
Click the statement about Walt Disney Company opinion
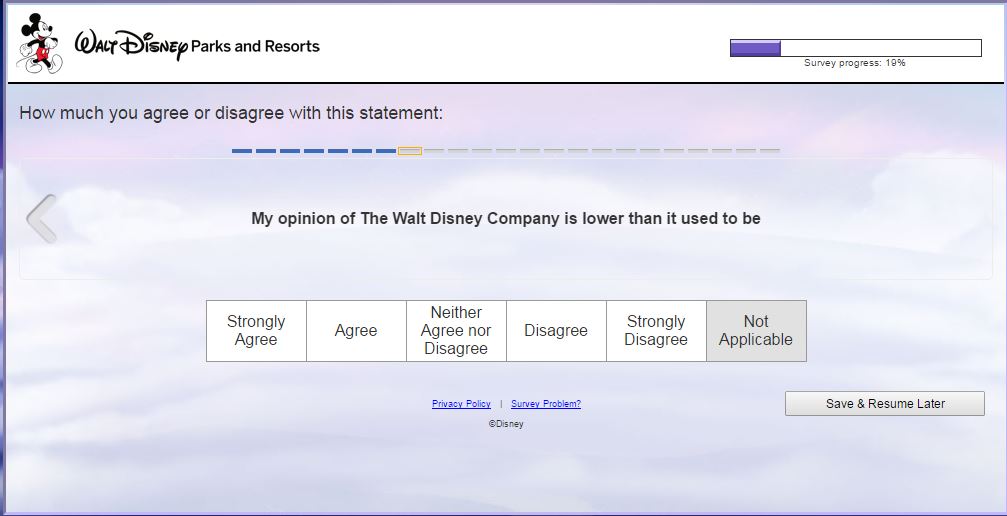pyautogui.click(x=505, y=219)
